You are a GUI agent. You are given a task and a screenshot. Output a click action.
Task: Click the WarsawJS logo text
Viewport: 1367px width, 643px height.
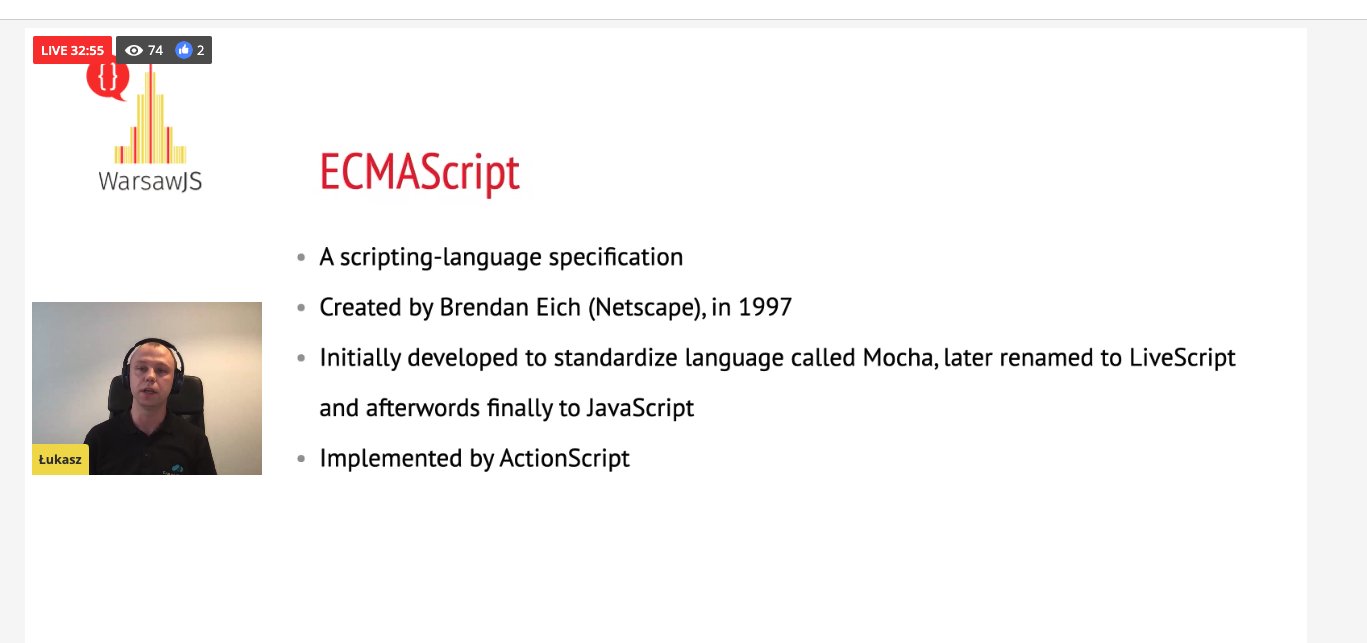point(150,181)
